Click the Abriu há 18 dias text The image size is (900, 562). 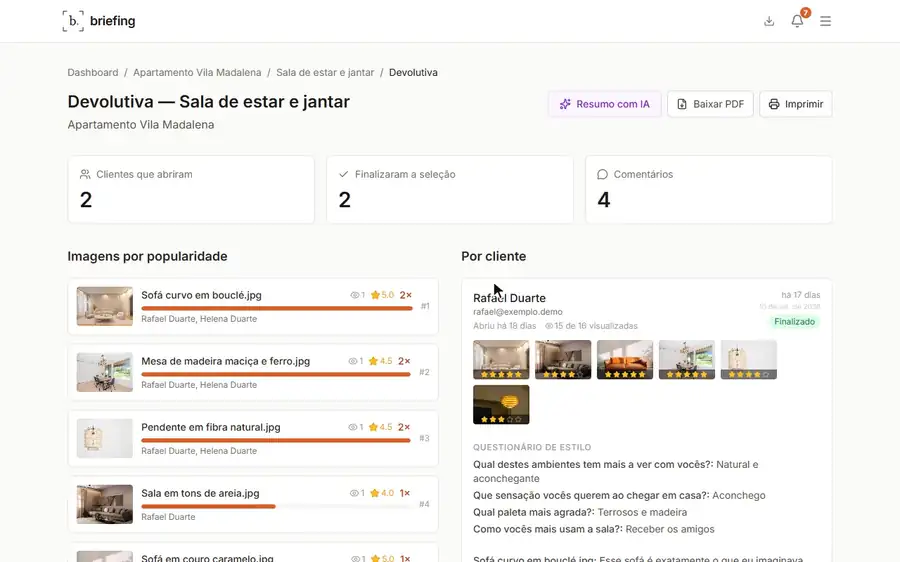tap(505, 326)
